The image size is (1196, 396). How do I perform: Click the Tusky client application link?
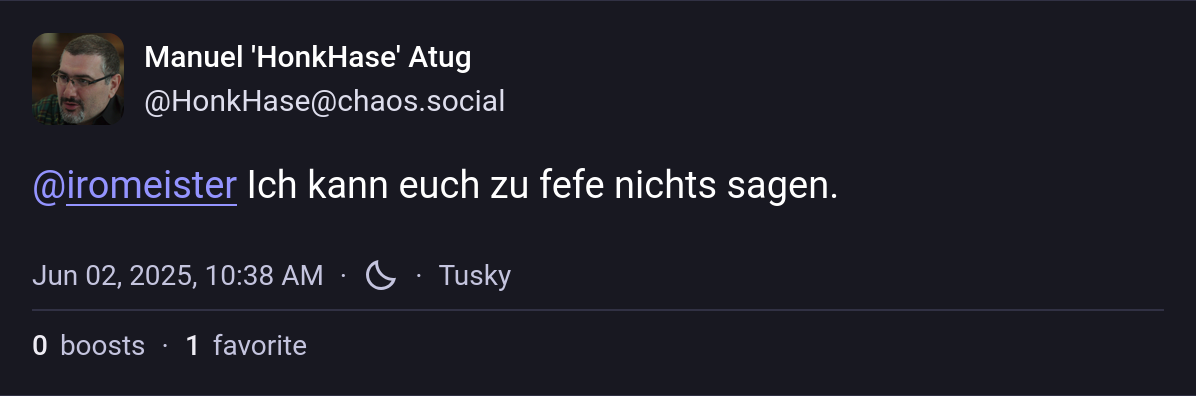[x=474, y=275]
